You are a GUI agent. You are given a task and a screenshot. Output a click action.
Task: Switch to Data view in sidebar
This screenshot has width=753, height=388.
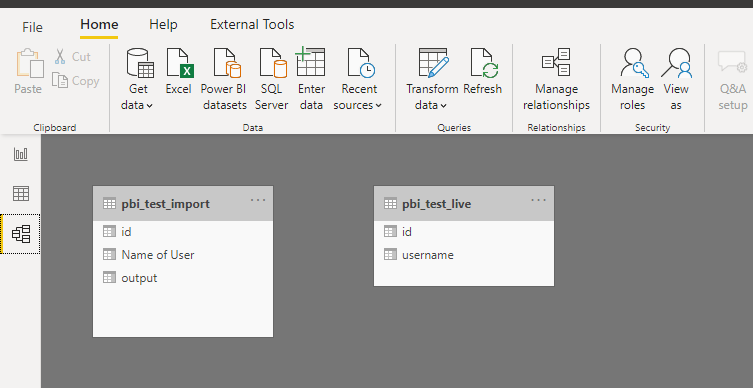click(21, 194)
